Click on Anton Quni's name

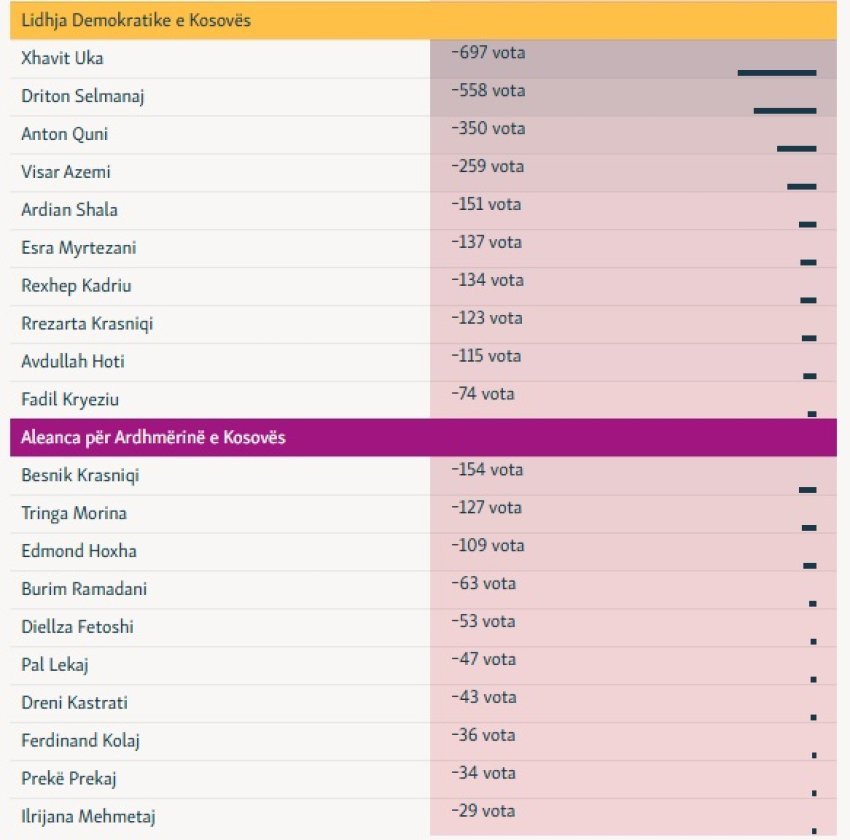click(x=65, y=134)
